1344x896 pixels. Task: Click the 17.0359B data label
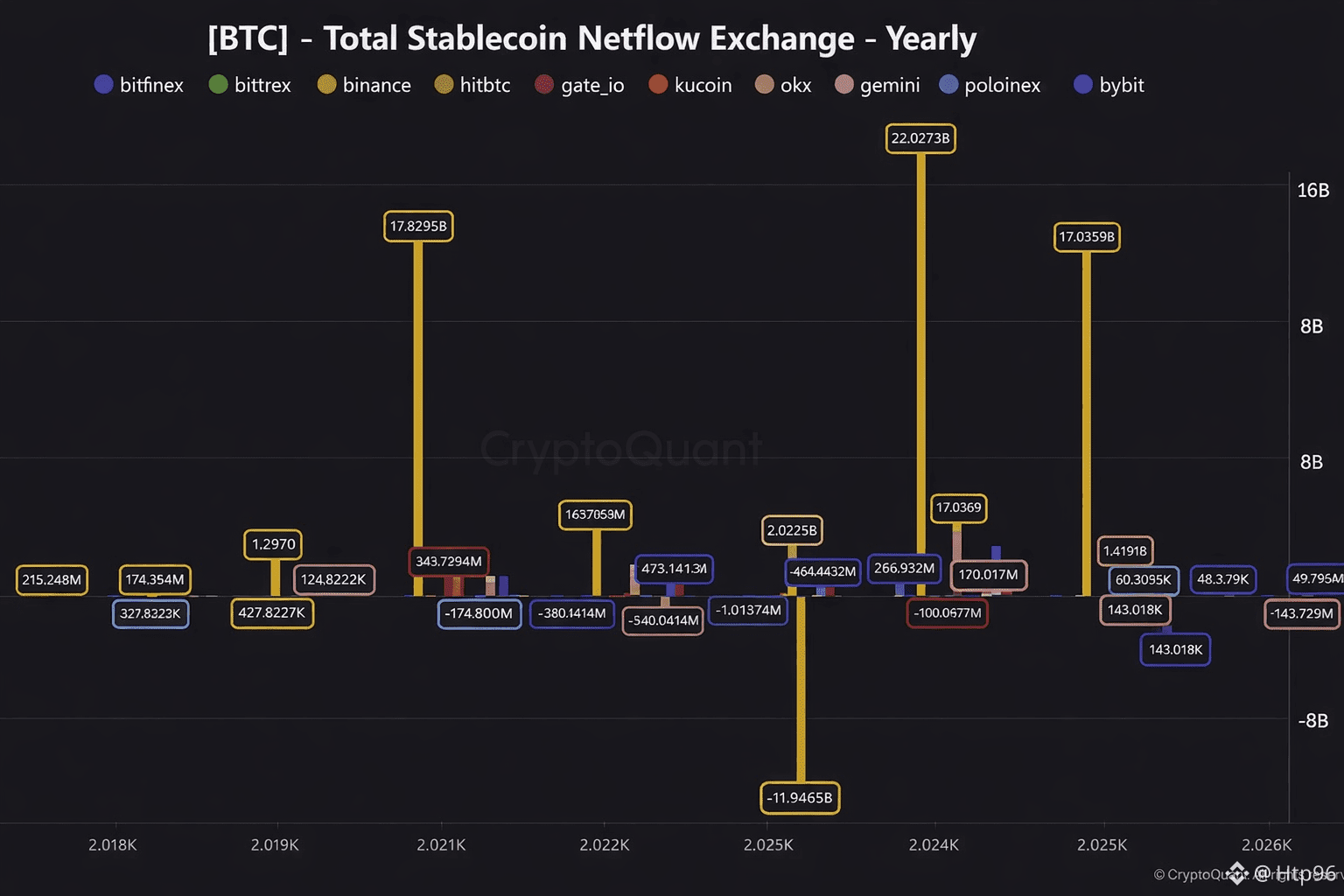click(1087, 237)
